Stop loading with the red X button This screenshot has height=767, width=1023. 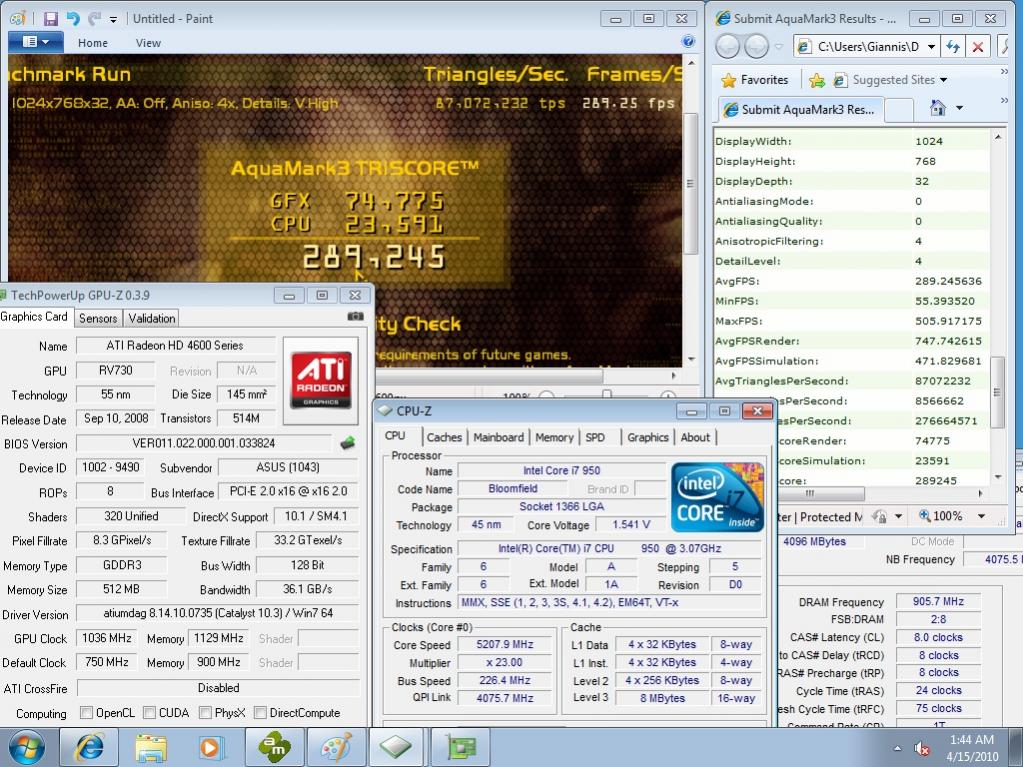click(977, 46)
